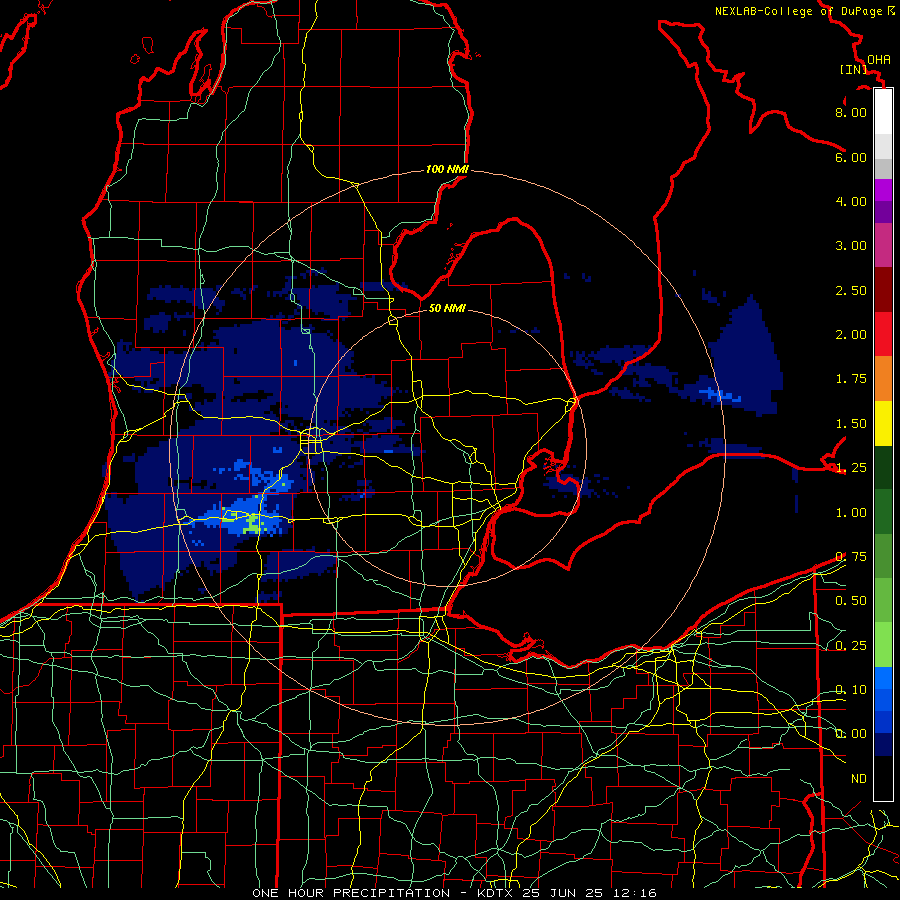Click the 2.50 legend value
This screenshot has height=900, width=900.
(x=851, y=290)
